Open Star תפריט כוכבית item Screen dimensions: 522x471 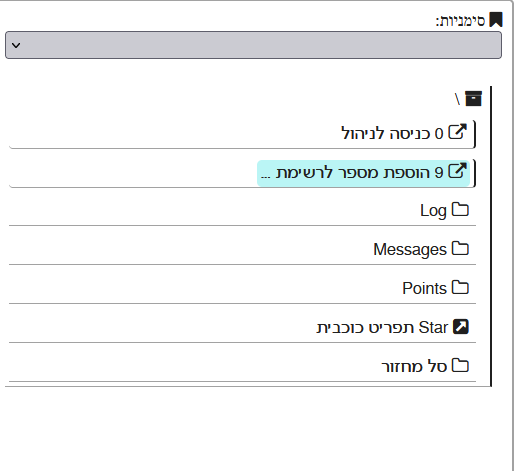tap(242, 328)
